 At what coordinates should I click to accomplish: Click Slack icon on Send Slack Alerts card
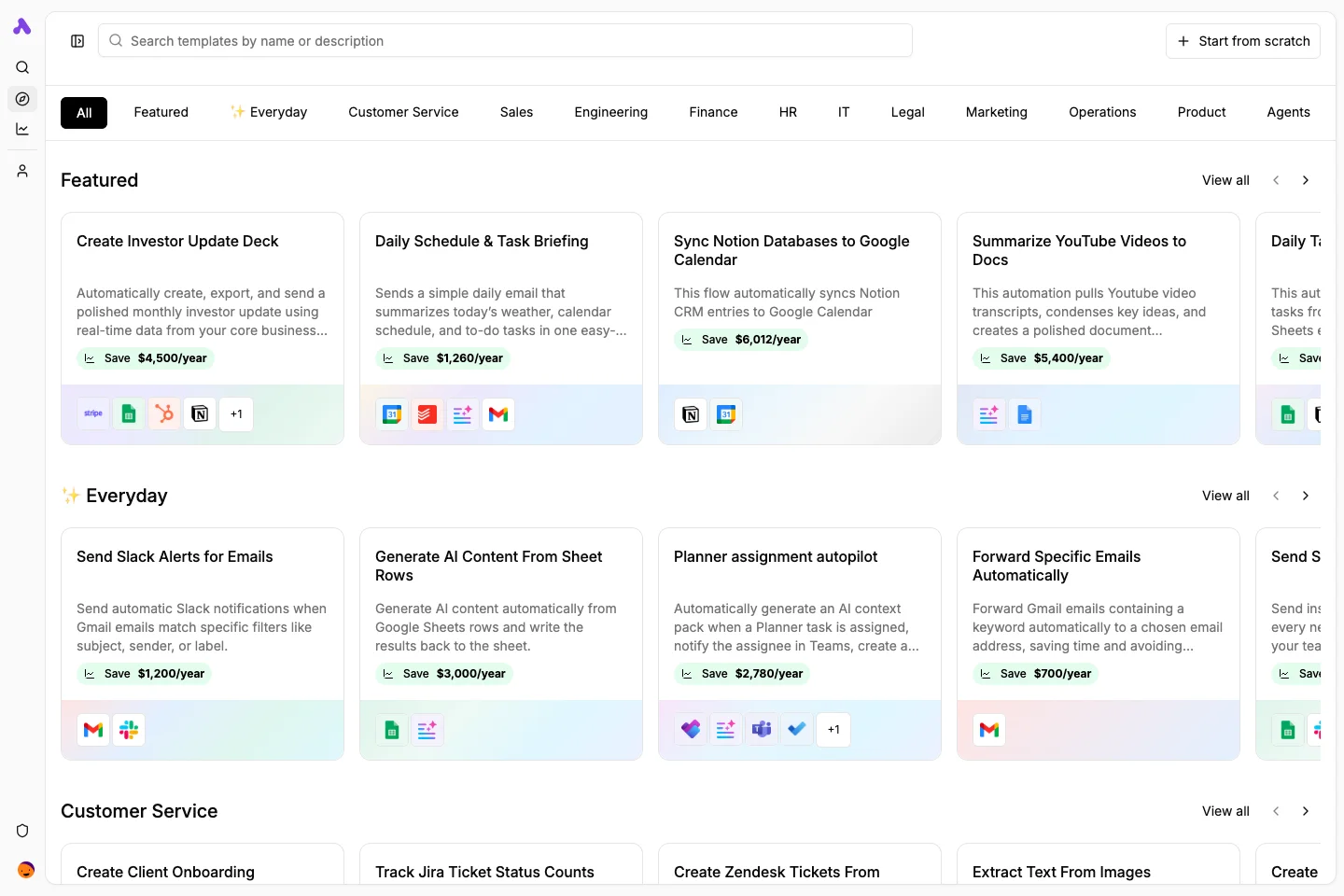(129, 729)
